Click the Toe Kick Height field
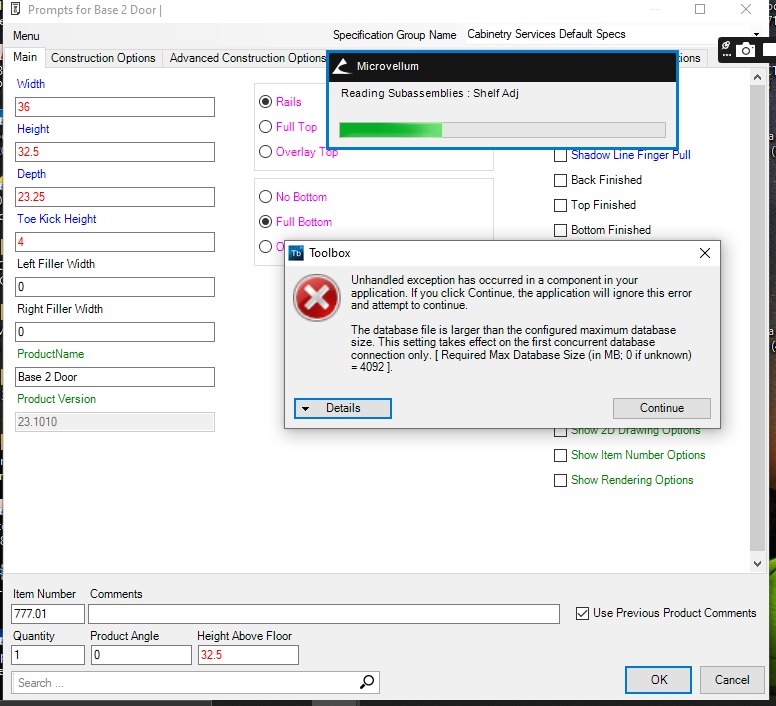 pos(115,242)
